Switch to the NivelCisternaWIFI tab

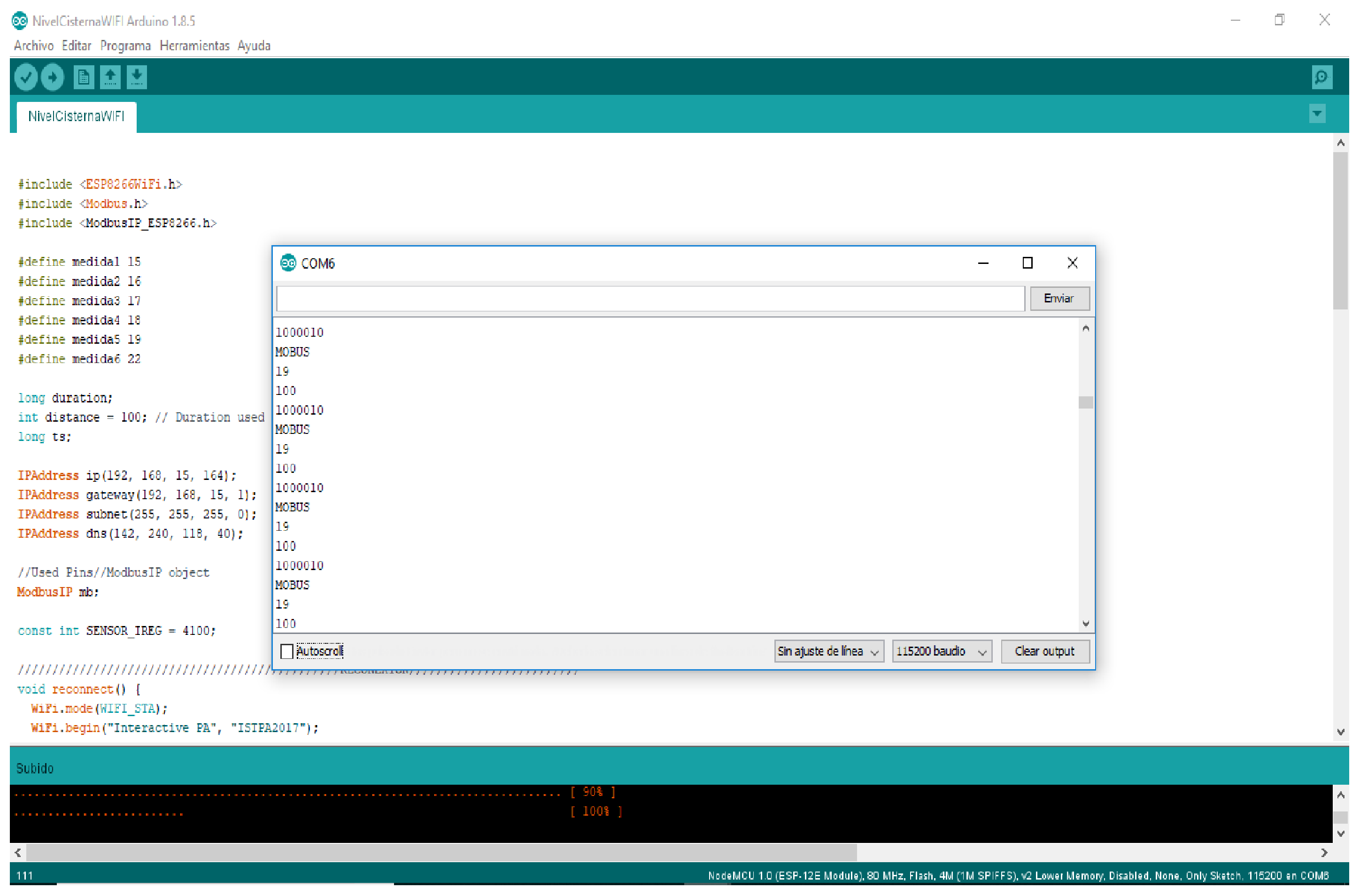tap(76, 116)
